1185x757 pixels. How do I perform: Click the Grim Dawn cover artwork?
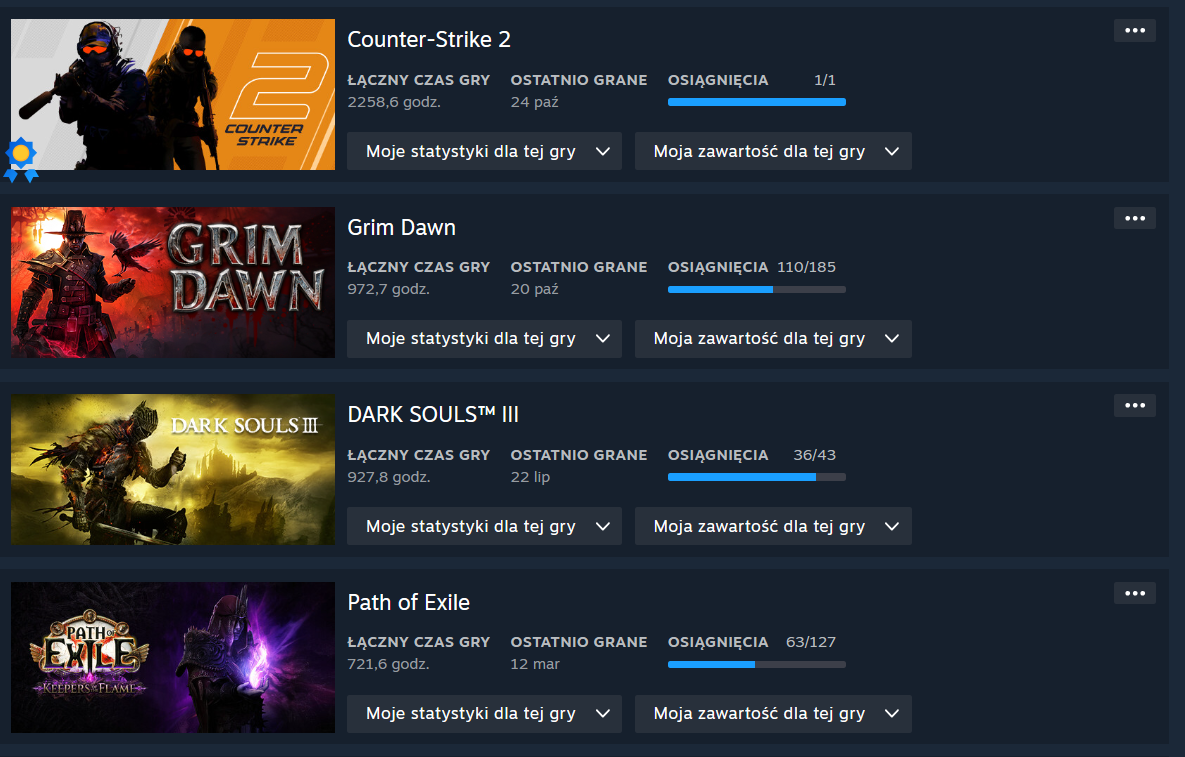pos(173,282)
